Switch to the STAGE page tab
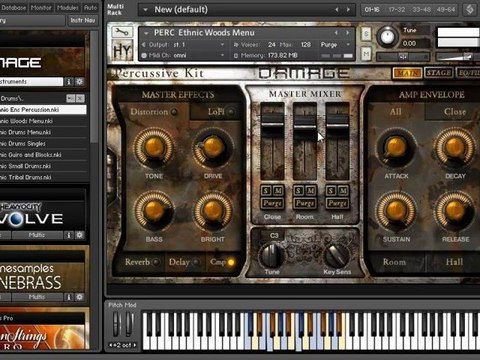The height and width of the screenshot is (360, 480). coord(439,73)
